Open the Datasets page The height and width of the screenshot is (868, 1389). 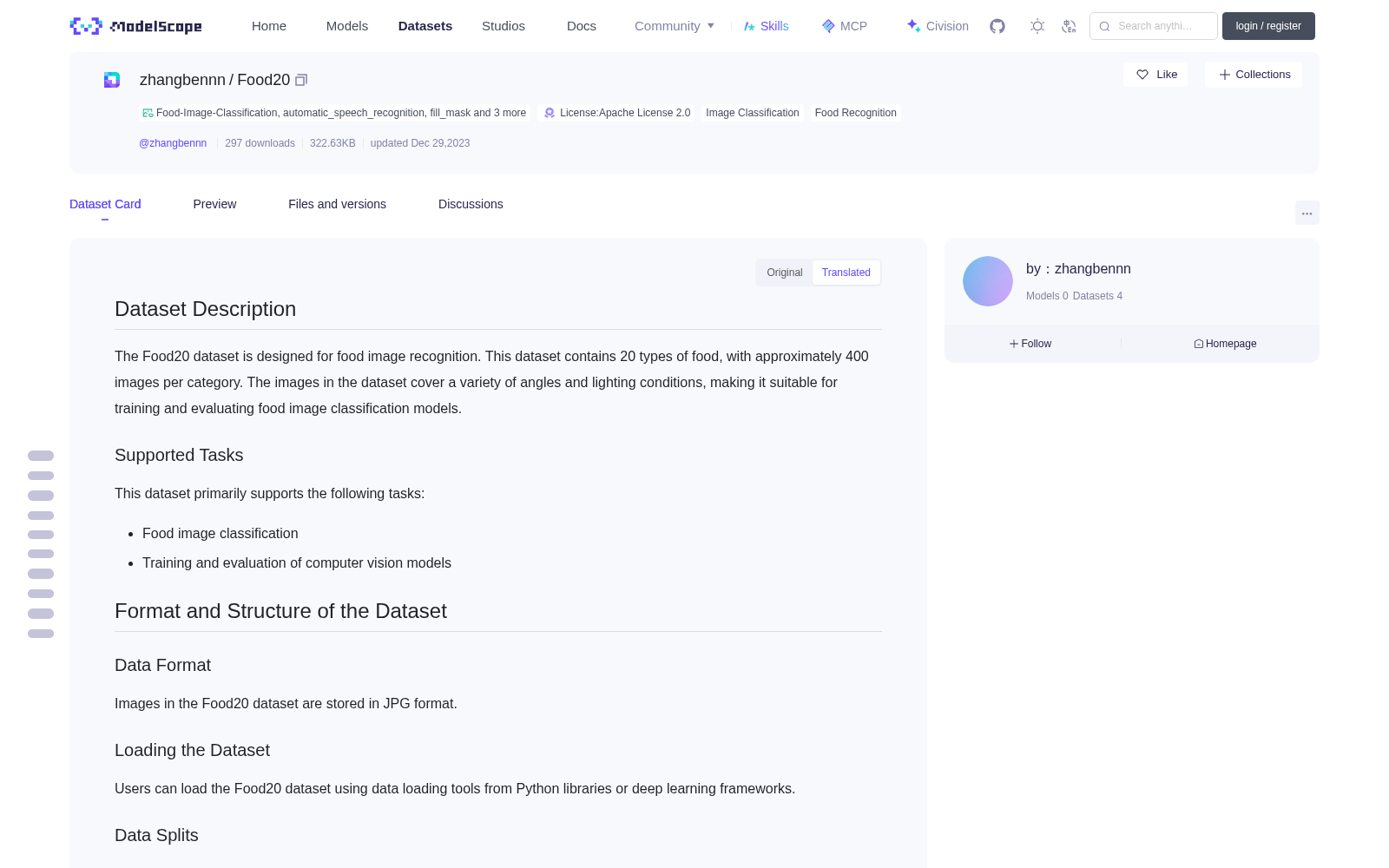(425, 26)
